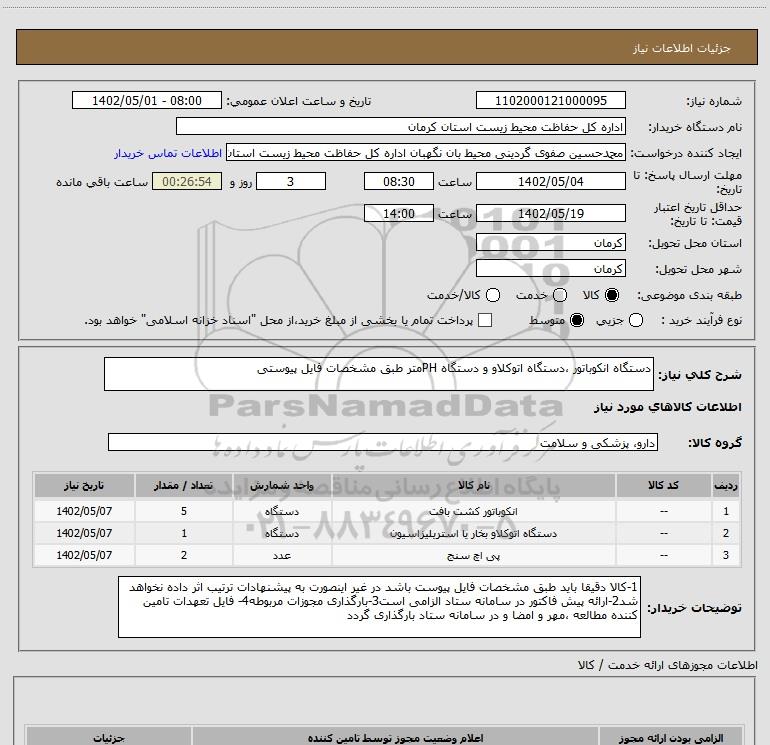The image size is (770, 745).
Task: Click the عدد unit cell
Action: [282, 555]
